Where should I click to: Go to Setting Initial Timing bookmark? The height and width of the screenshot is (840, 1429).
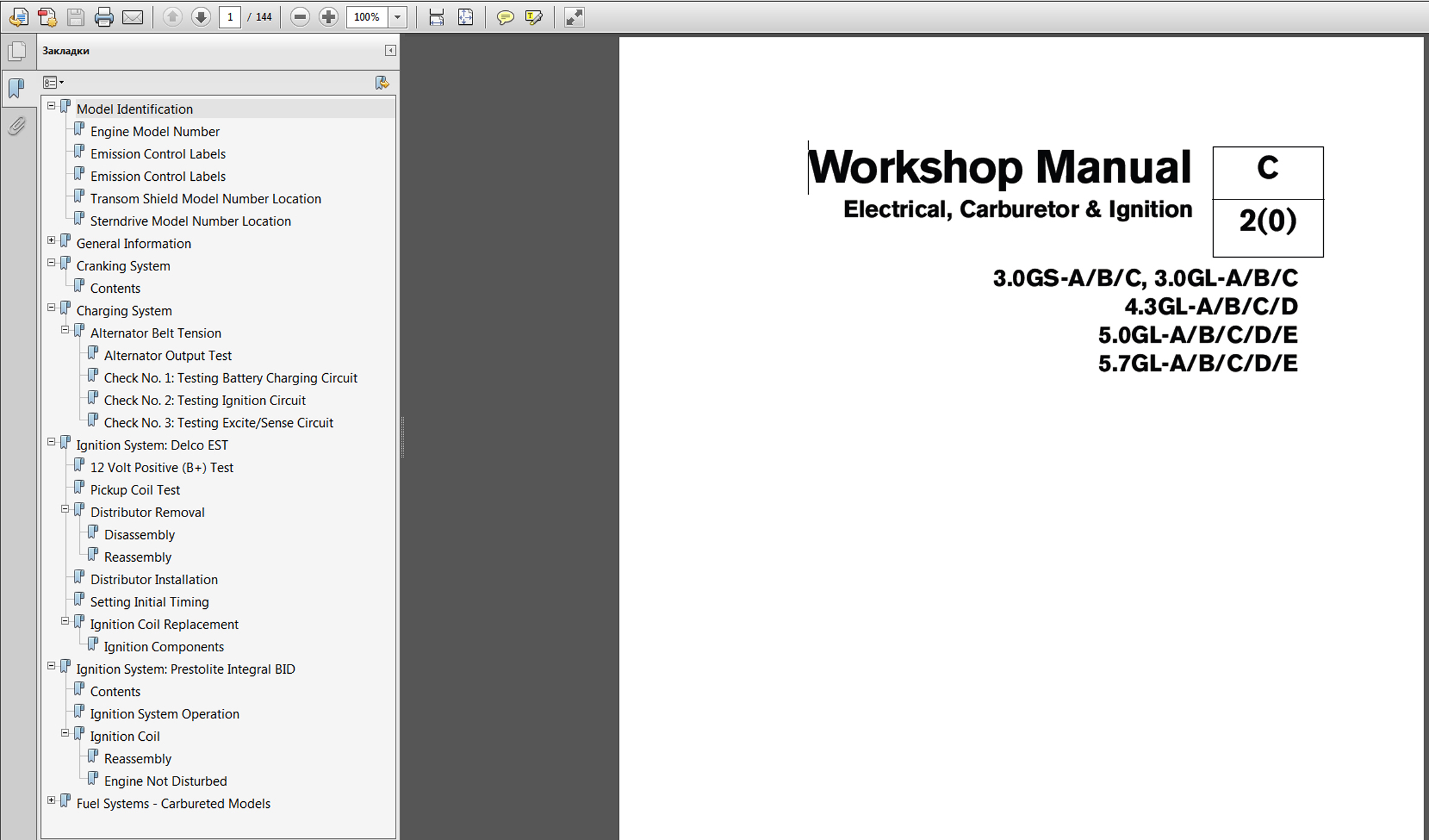pyautogui.click(x=149, y=602)
